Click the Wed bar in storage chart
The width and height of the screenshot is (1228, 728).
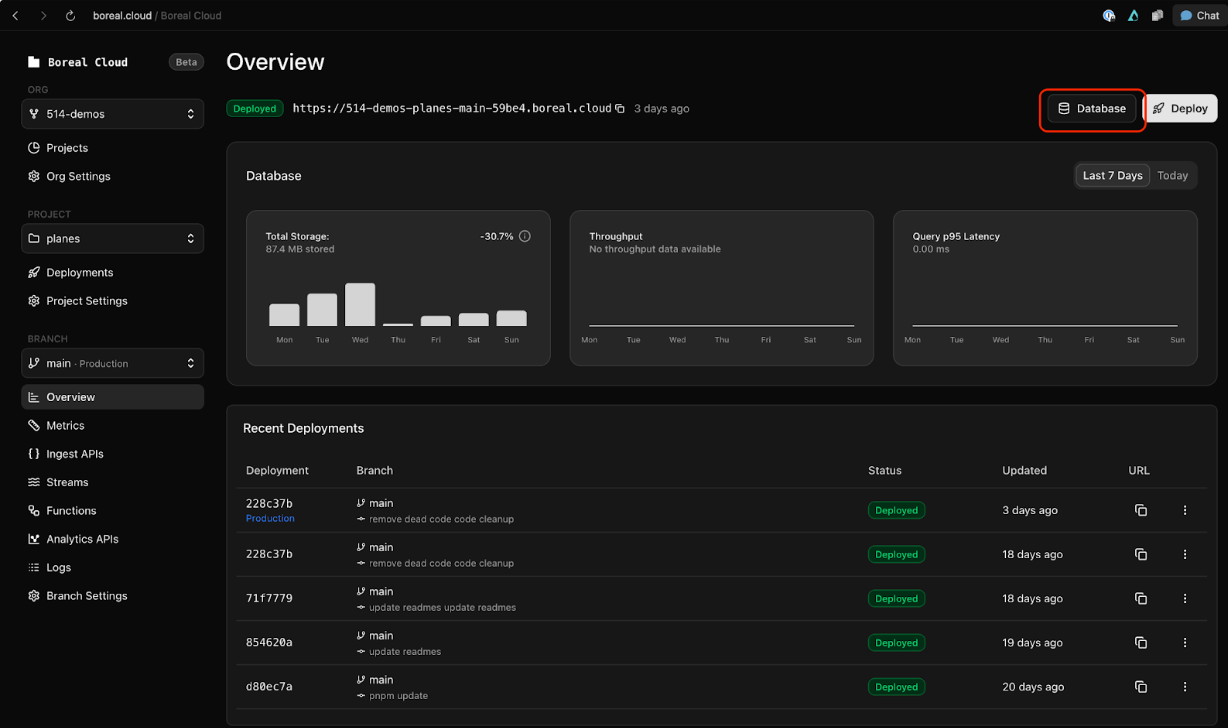click(x=360, y=305)
